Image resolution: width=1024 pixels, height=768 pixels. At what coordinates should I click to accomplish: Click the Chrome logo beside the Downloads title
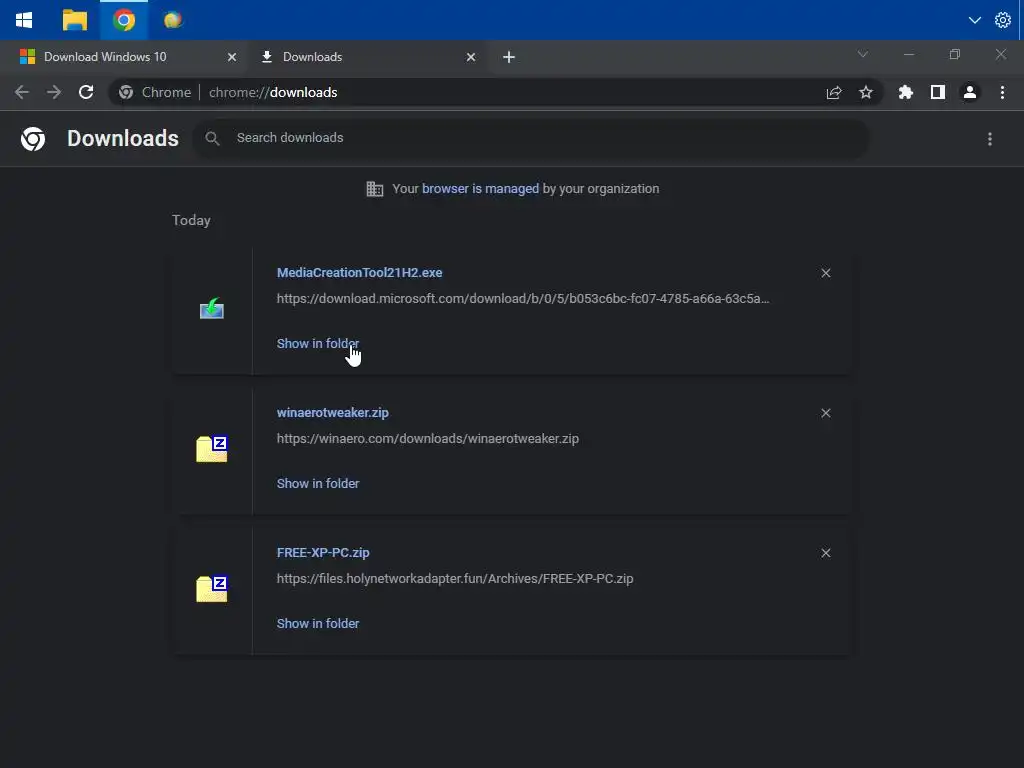(33, 138)
